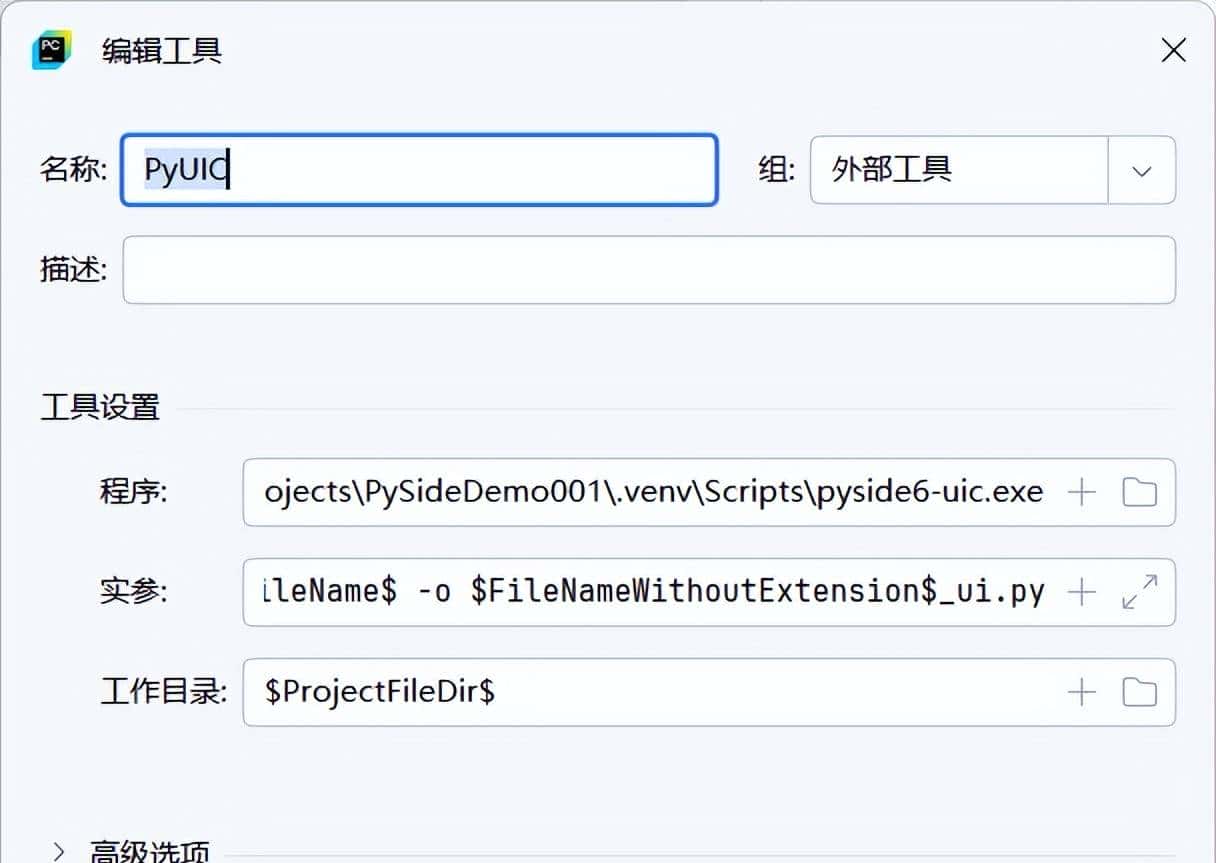Click the 高级选项 label

tap(148, 851)
